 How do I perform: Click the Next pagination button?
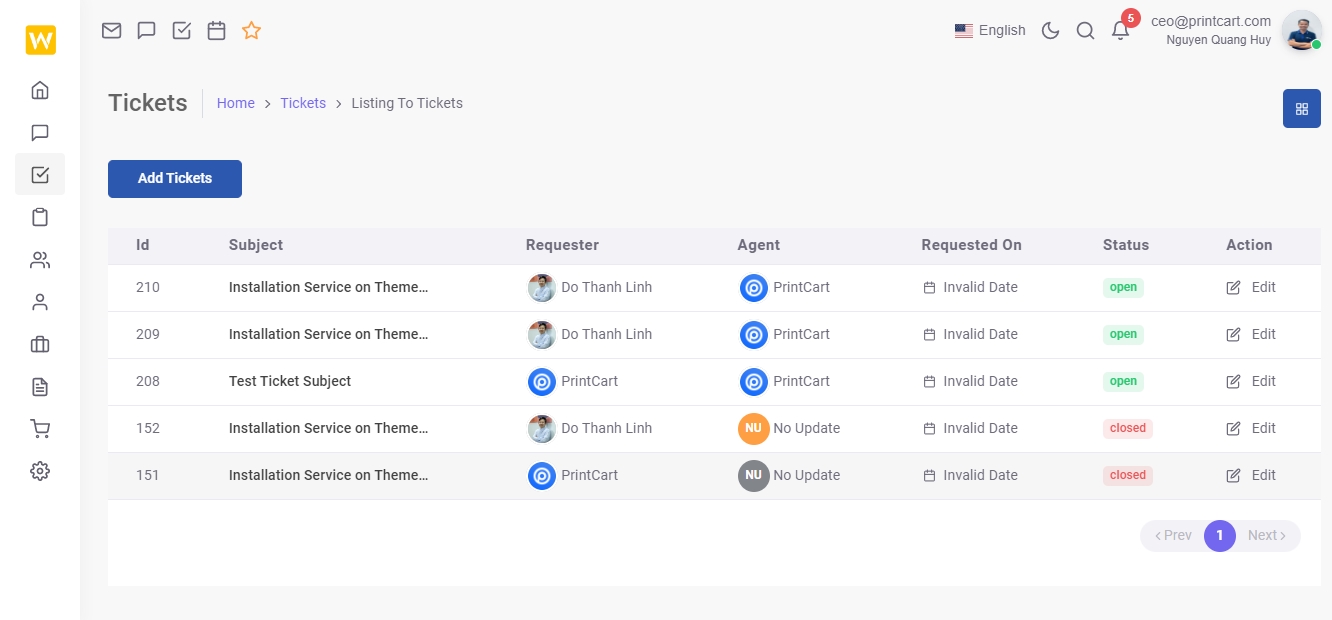coord(1267,535)
